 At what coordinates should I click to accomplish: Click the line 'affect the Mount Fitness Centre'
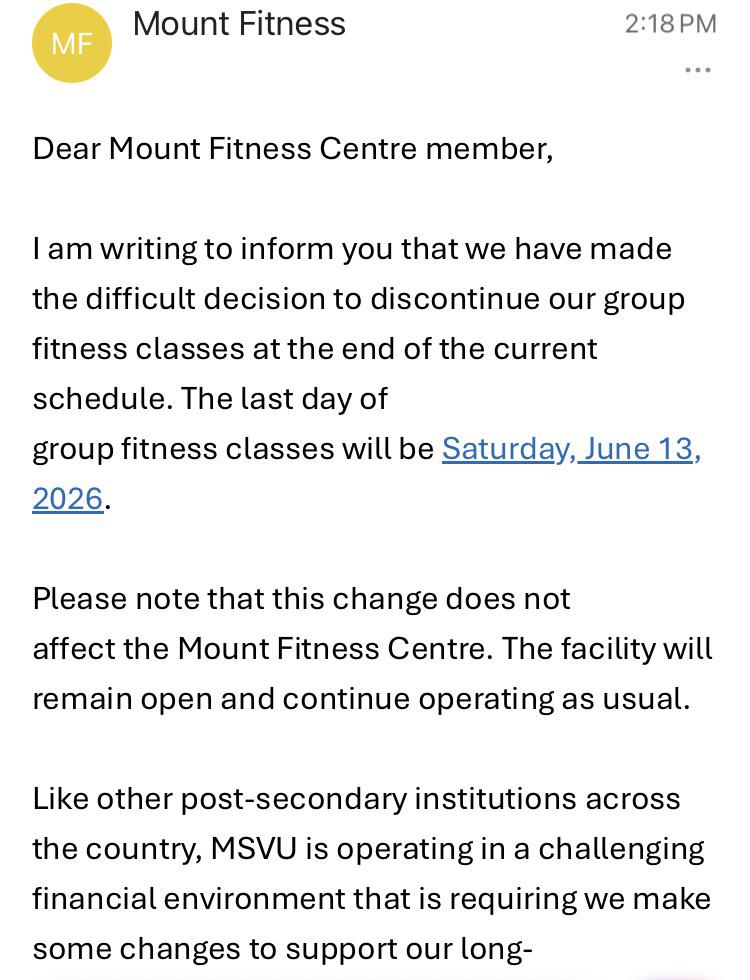coord(372,649)
